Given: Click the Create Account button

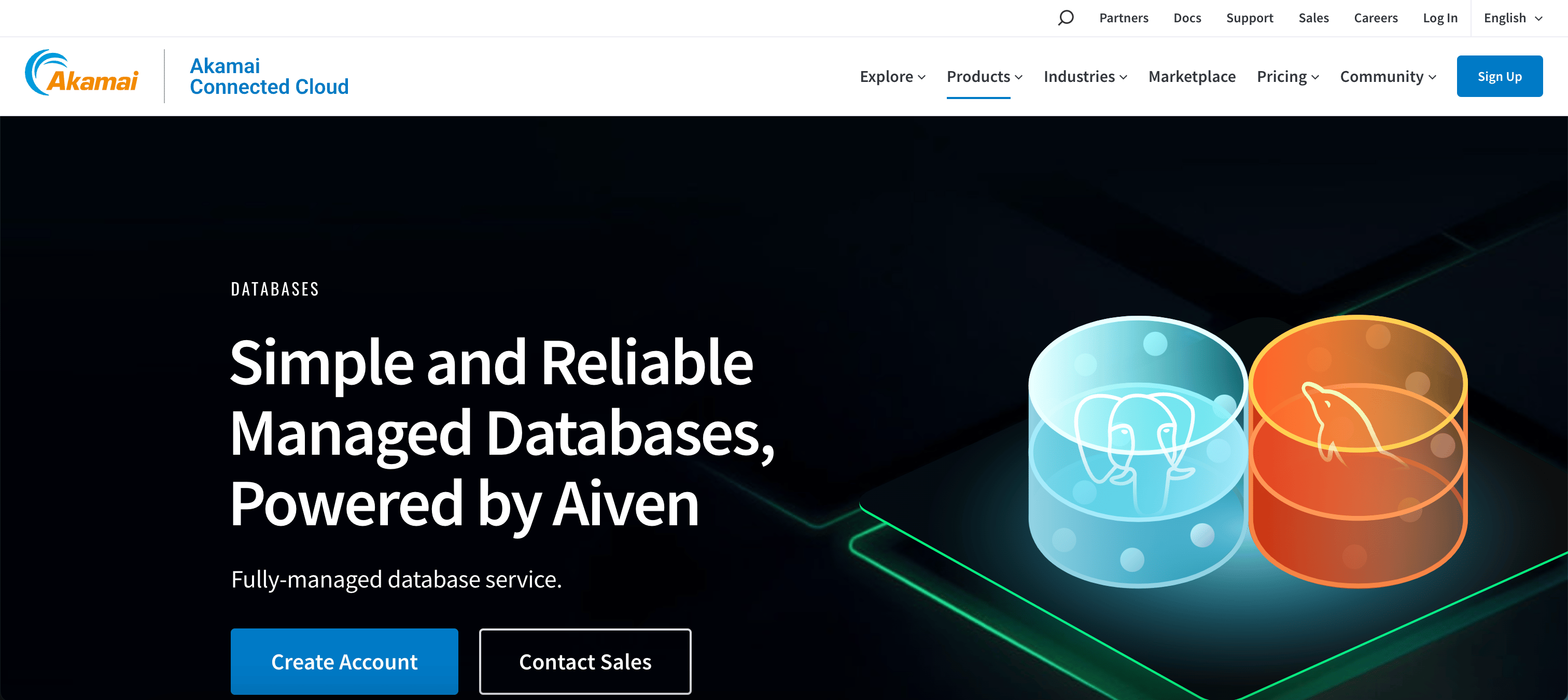Looking at the screenshot, I should pos(344,662).
